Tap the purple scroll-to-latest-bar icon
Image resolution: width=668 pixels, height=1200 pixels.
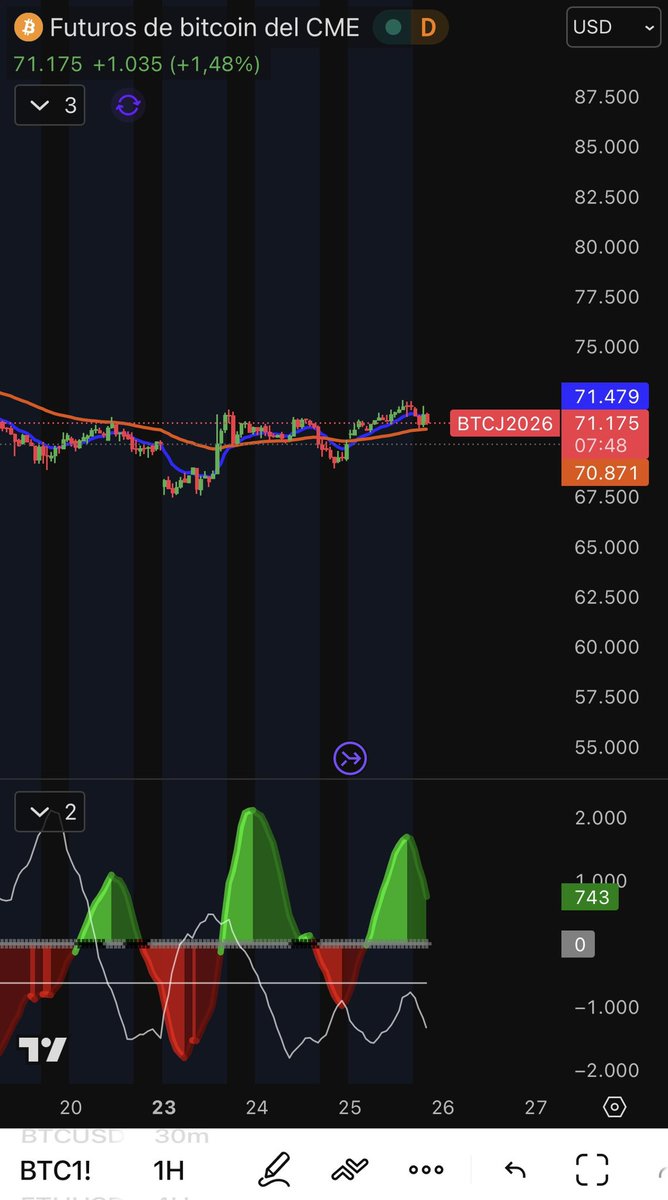click(x=350, y=759)
